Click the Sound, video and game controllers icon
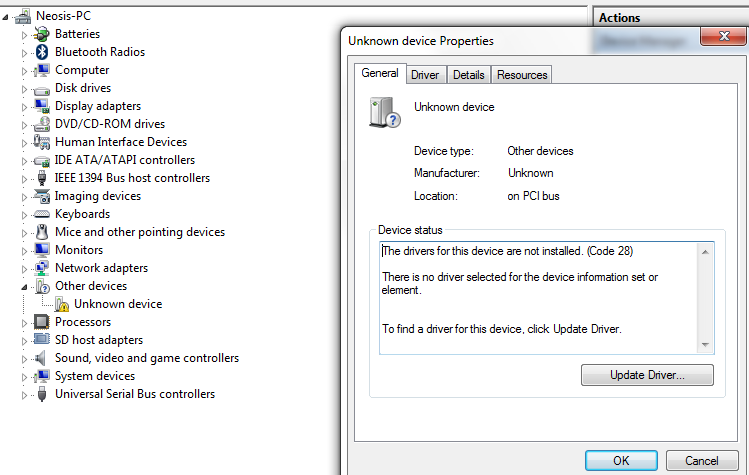 (41, 358)
